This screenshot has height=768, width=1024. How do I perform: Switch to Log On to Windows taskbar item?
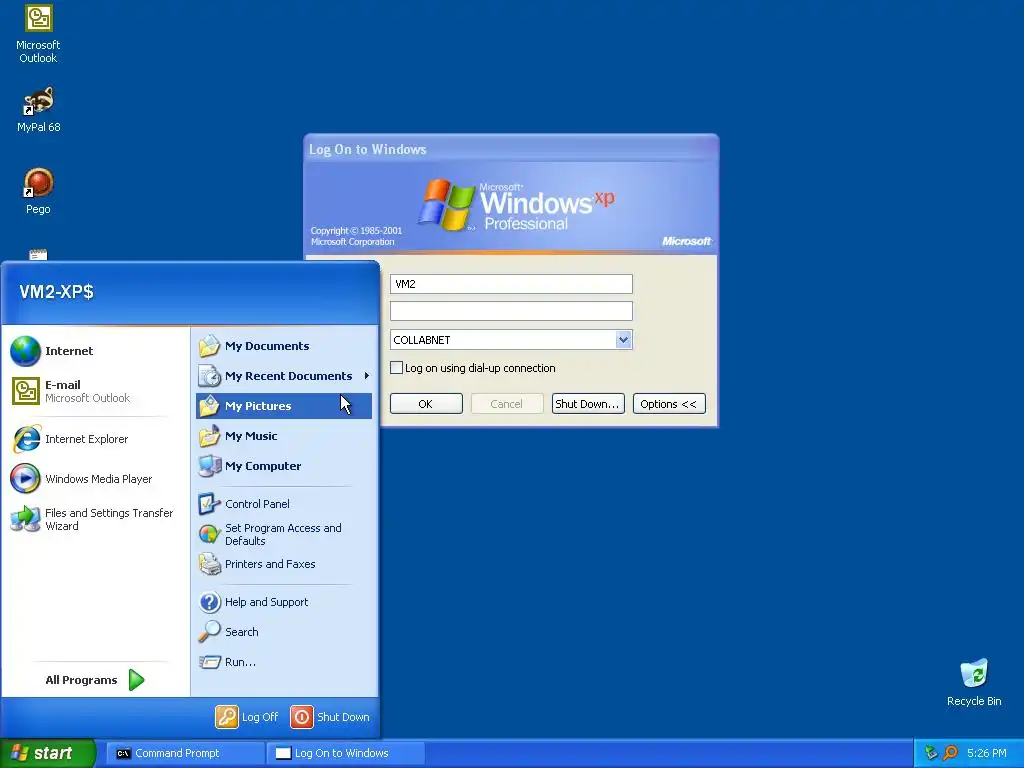345,753
